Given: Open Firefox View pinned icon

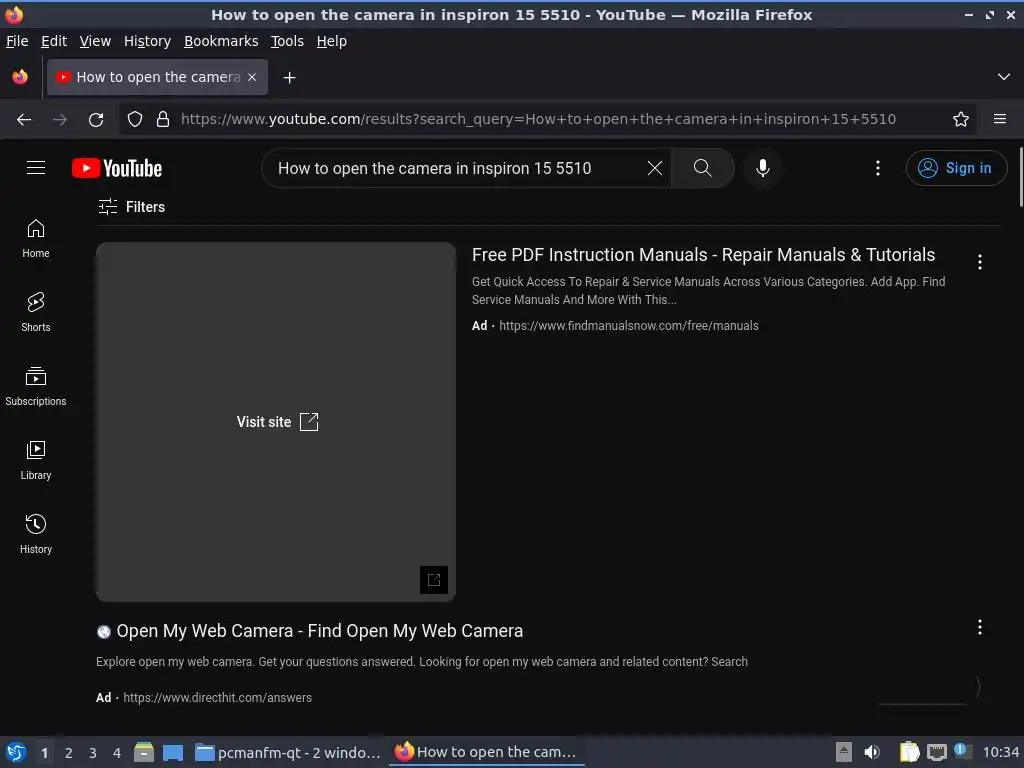Looking at the screenshot, I should (x=20, y=77).
